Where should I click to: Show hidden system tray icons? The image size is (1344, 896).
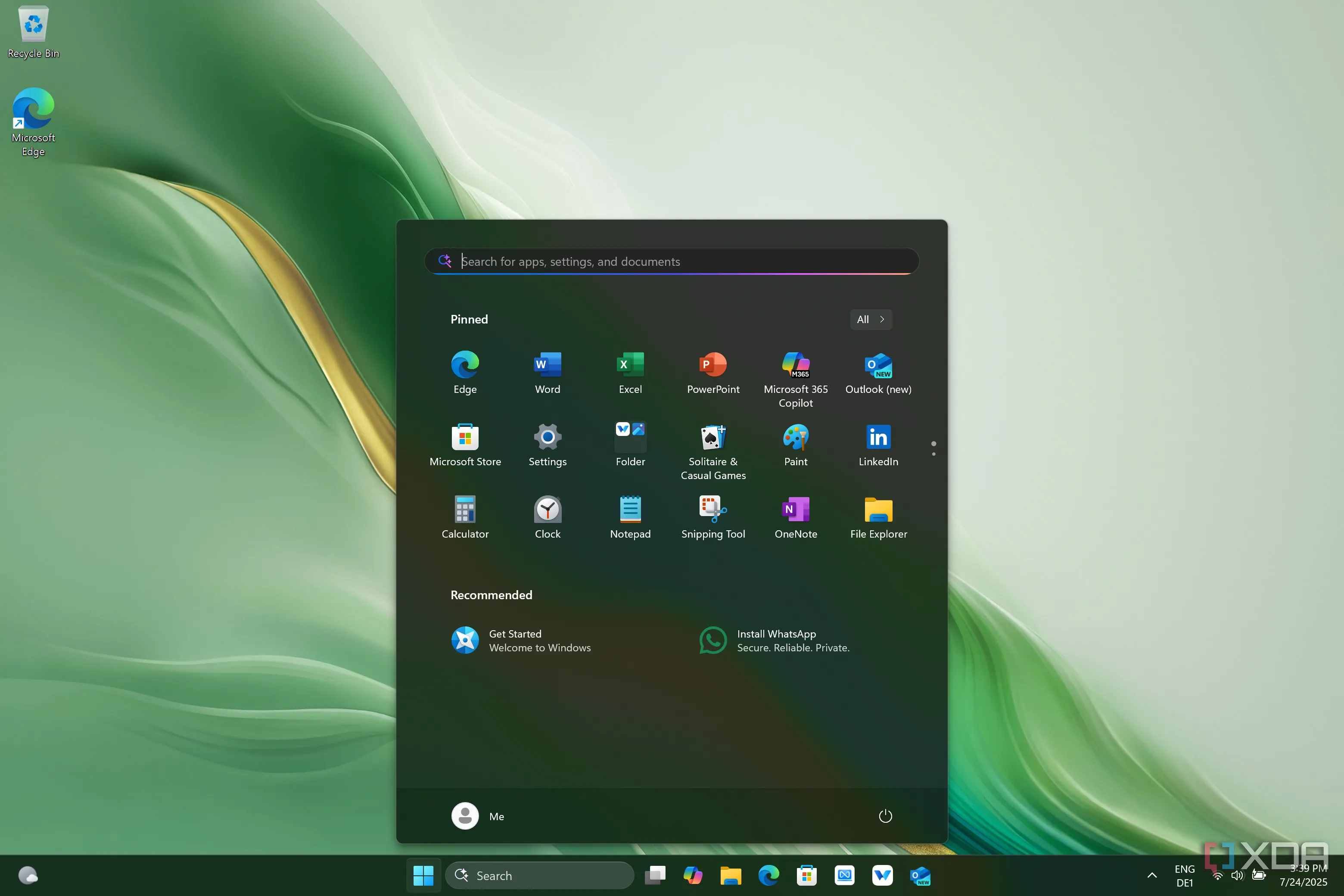[1151, 875]
